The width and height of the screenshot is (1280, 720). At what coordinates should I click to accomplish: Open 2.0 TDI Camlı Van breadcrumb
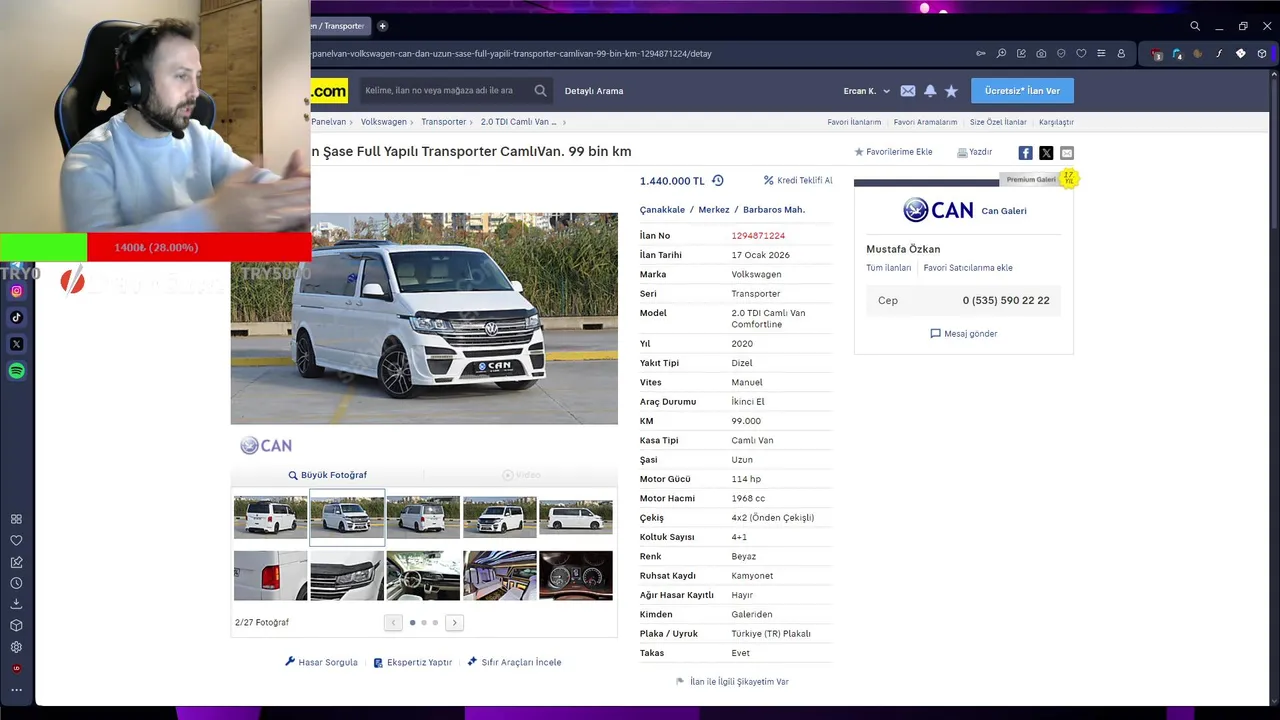518,122
